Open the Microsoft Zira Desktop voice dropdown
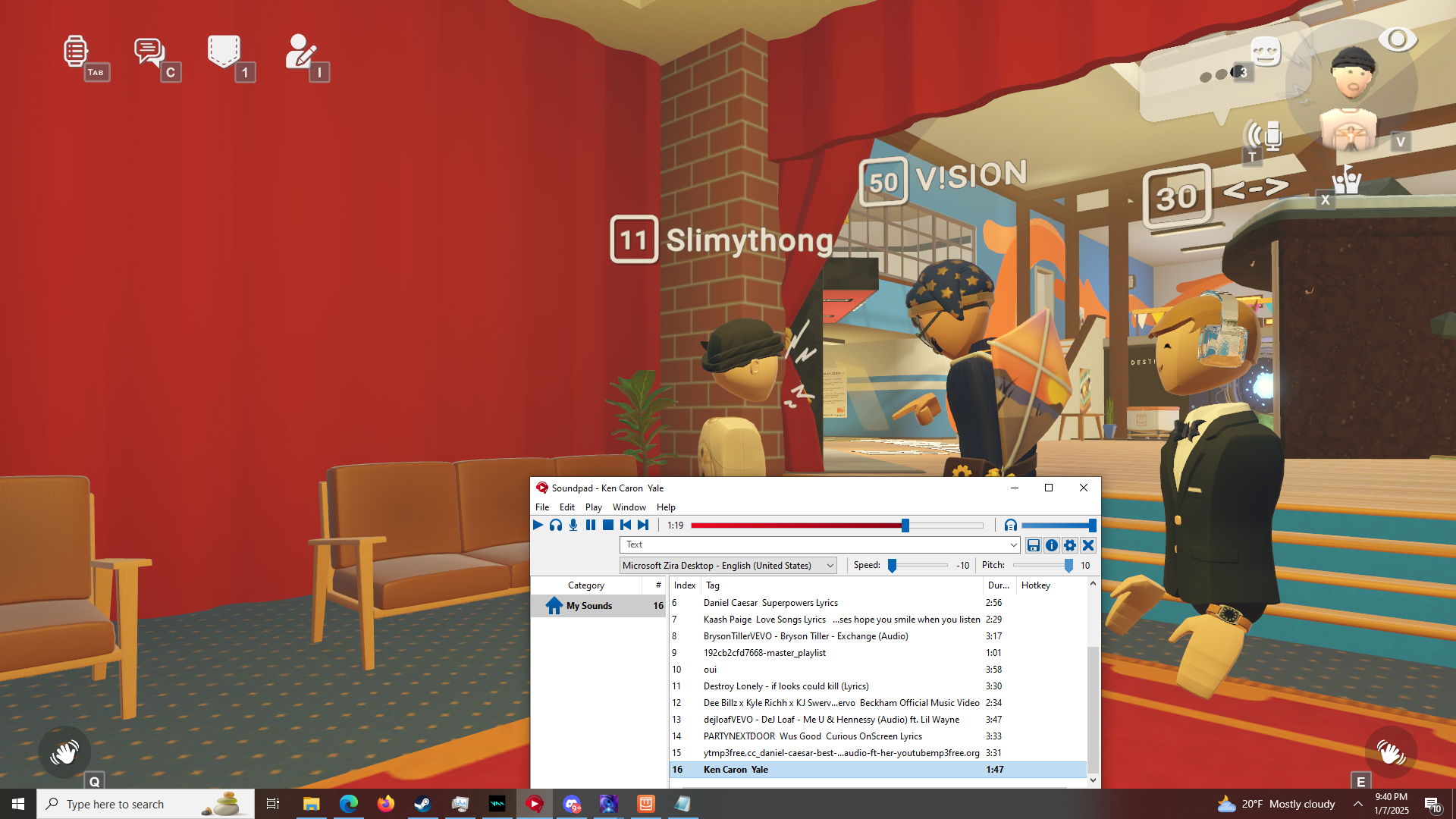Viewport: 1456px width, 819px height. [x=728, y=566]
